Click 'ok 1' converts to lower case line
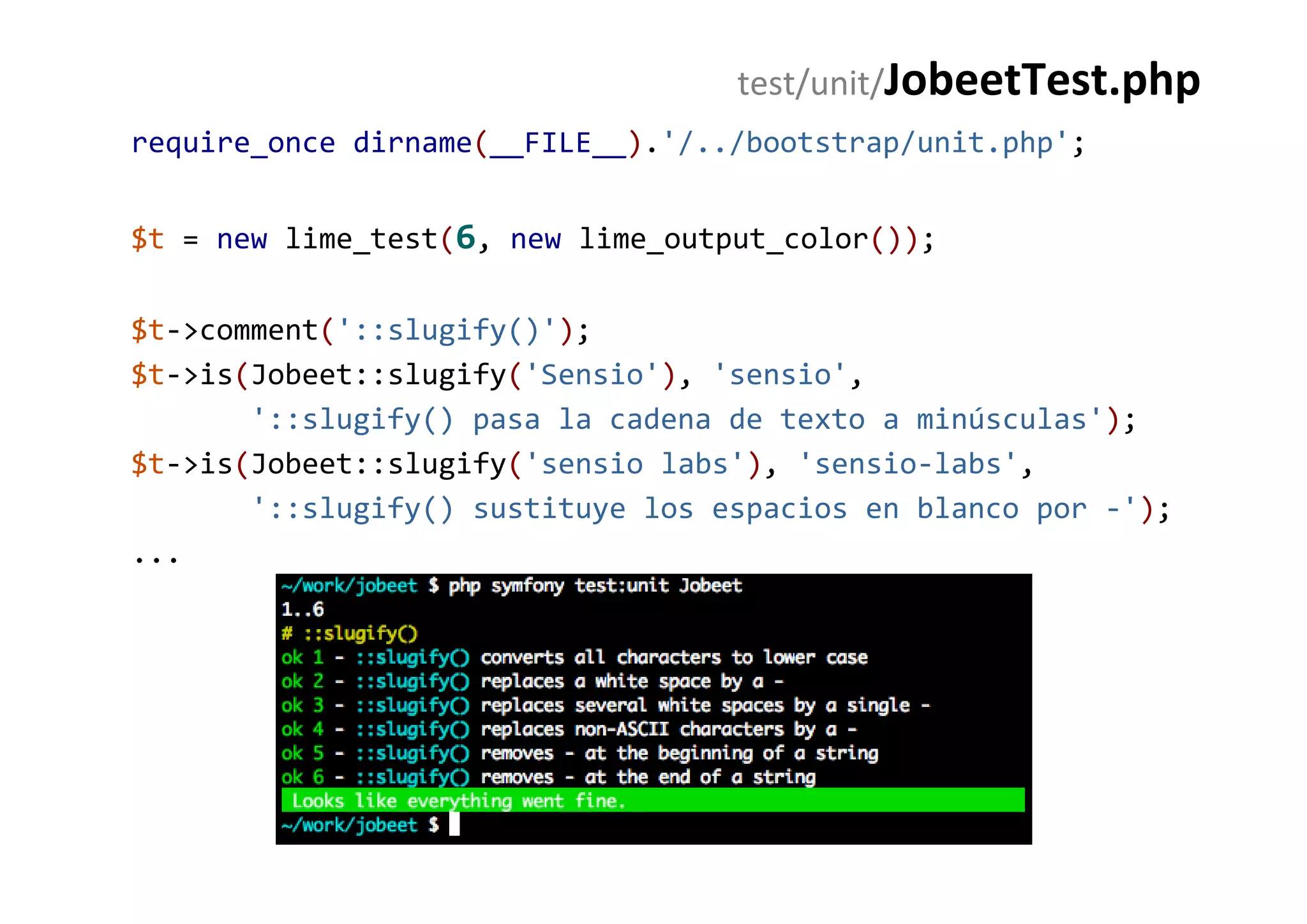Screen dimensions: 1307x924 coord(574,657)
